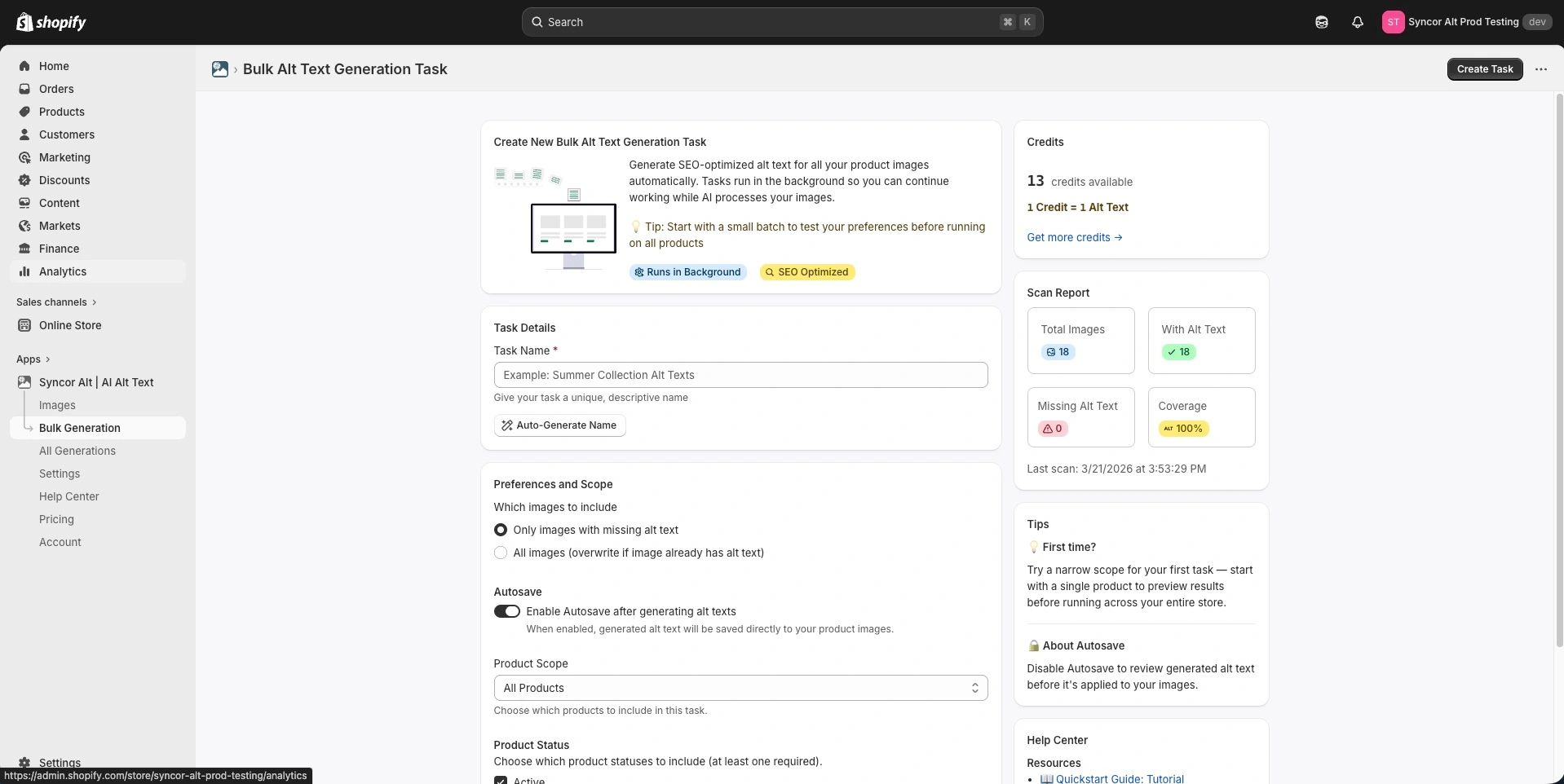Open the All Products scope dropdown
Screen dimensions: 1564x784
tap(740, 688)
